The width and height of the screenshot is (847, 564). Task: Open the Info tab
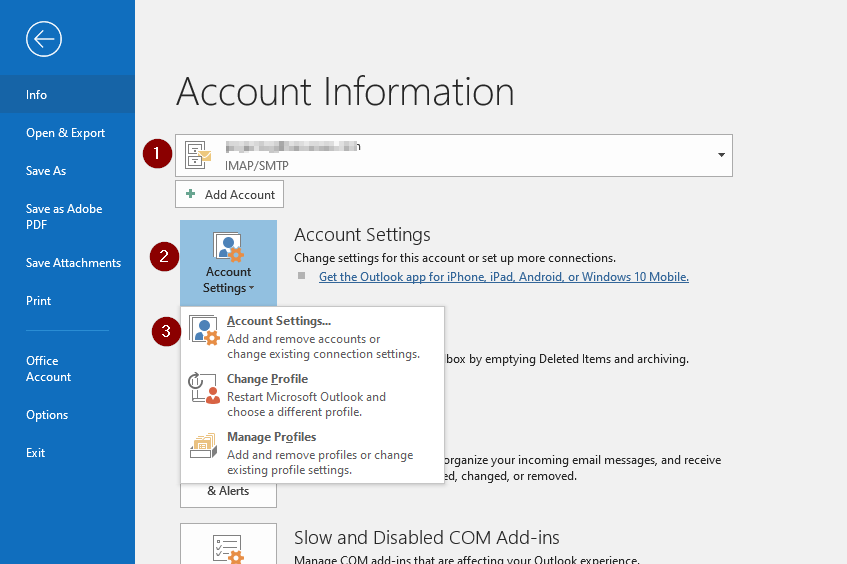(67, 95)
